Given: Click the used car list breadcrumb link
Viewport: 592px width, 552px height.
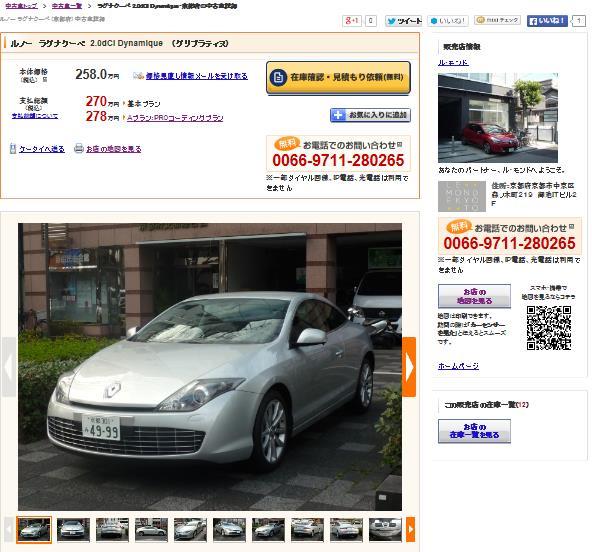Looking at the screenshot, I should point(67,6).
